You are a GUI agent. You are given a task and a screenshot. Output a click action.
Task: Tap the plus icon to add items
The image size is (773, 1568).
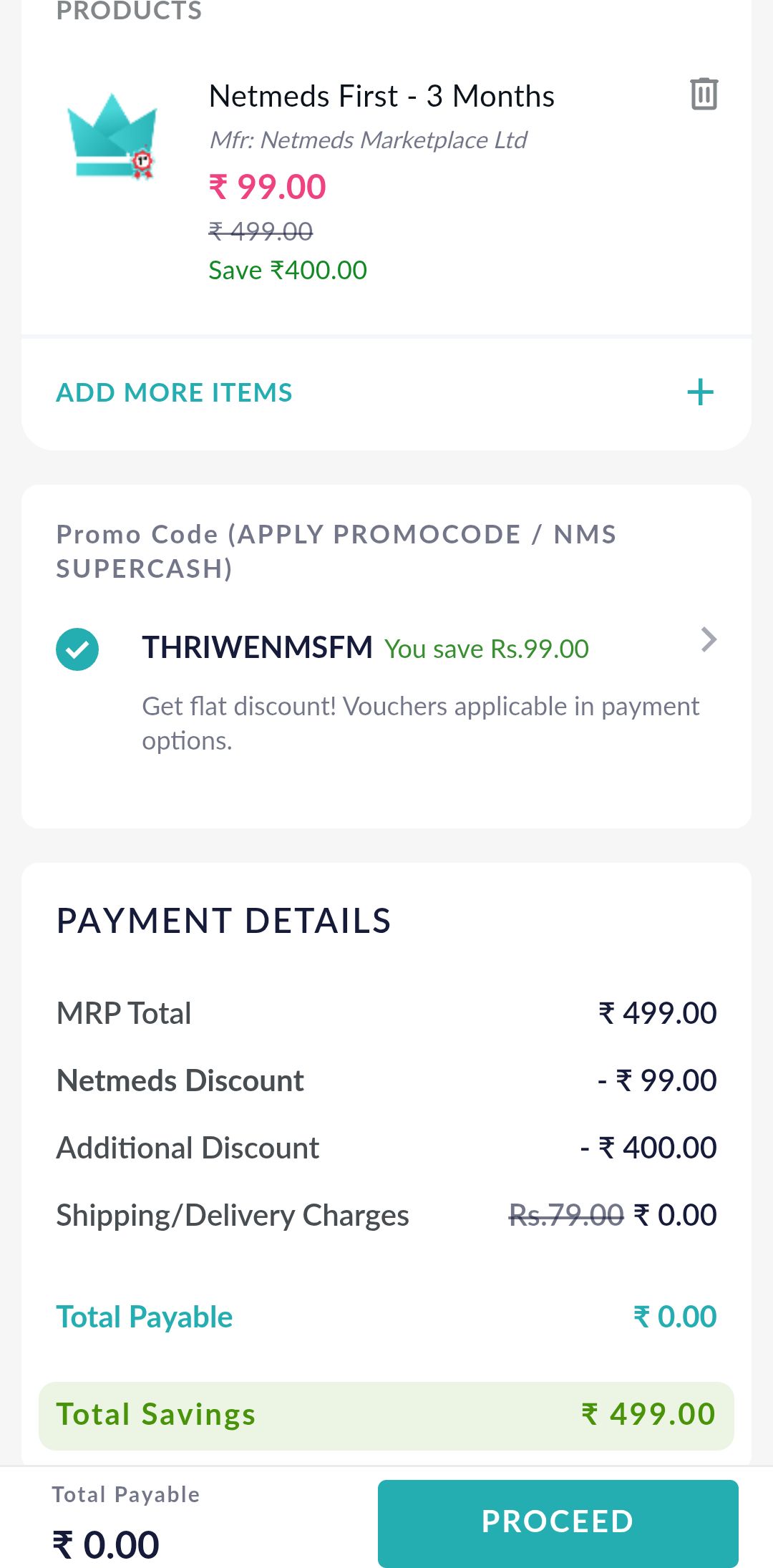coord(700,392)
